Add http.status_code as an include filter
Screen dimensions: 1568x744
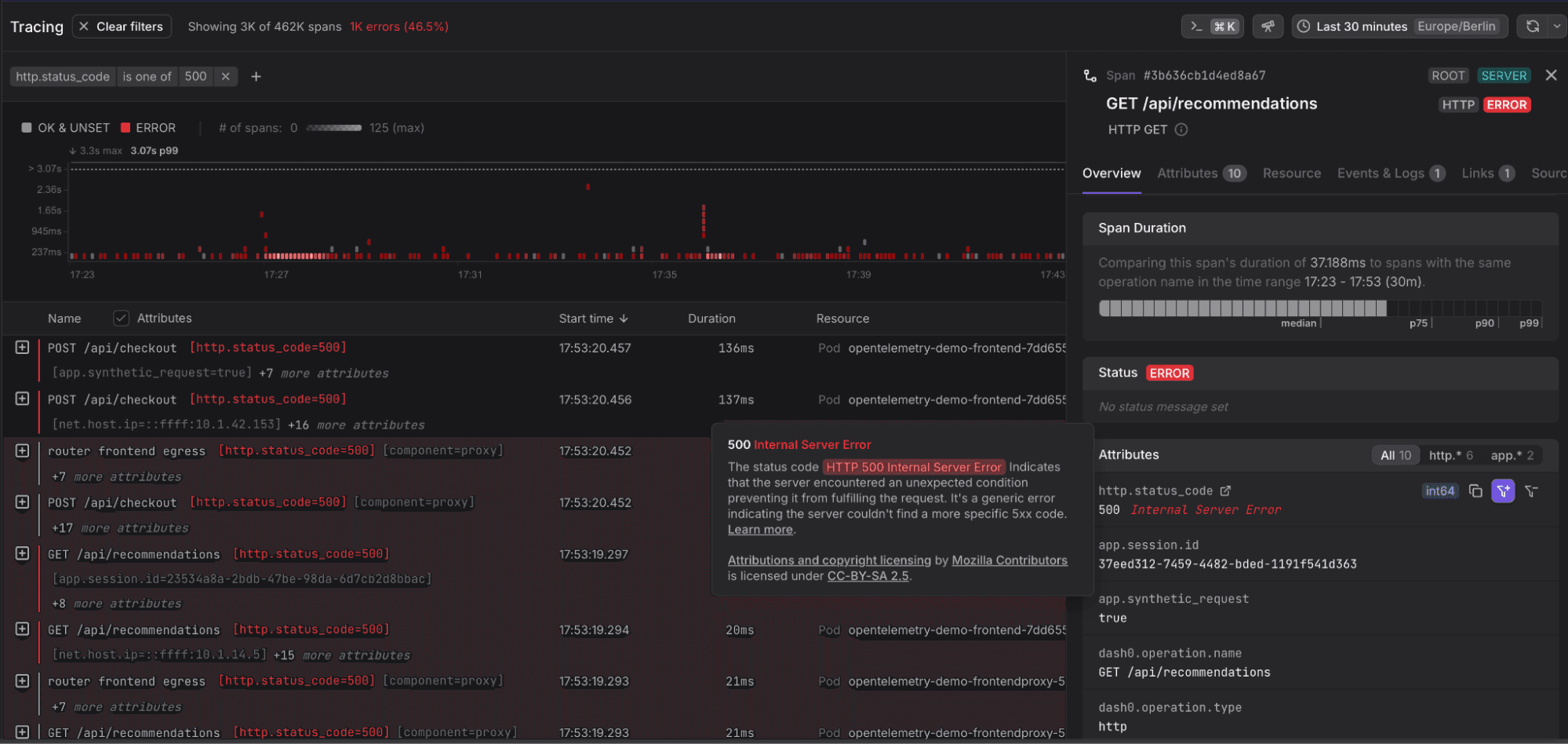(x=1503, y=491)
